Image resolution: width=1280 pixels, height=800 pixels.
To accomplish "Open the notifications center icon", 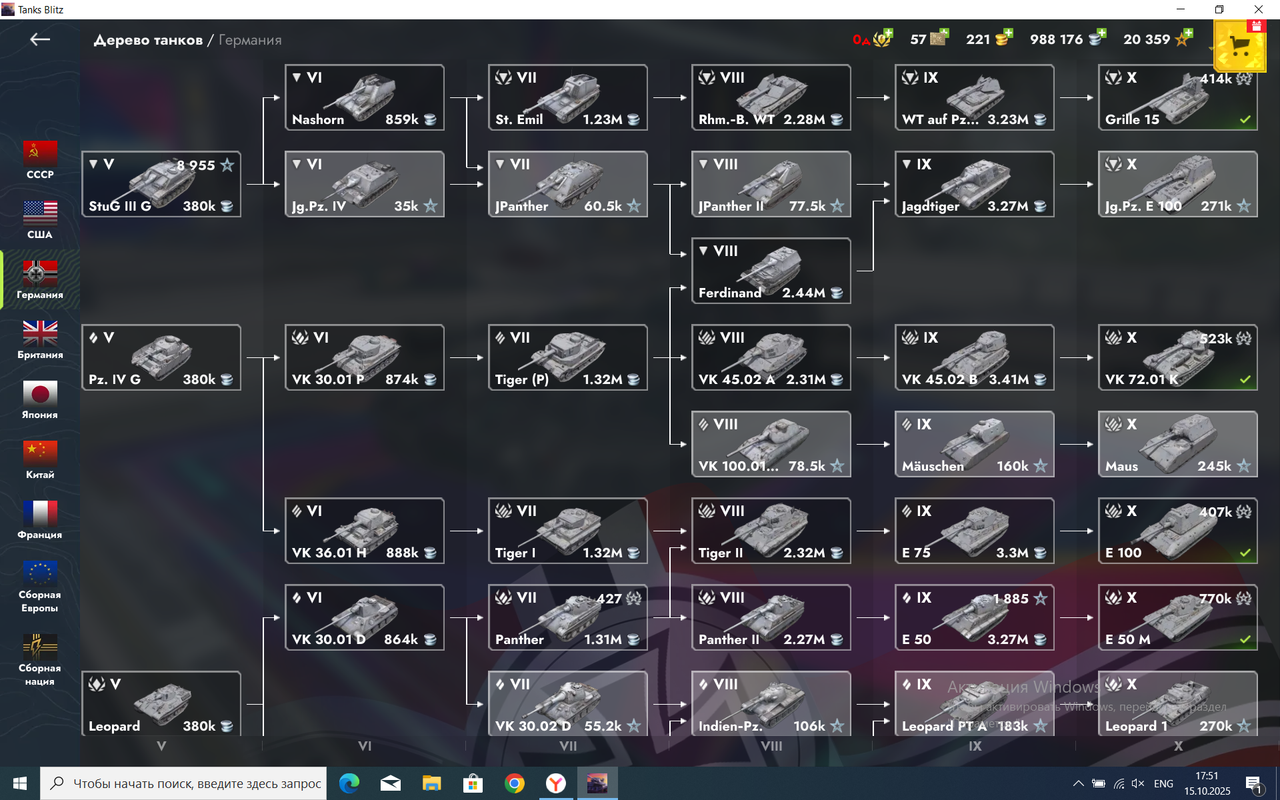I will [1253, 783].
